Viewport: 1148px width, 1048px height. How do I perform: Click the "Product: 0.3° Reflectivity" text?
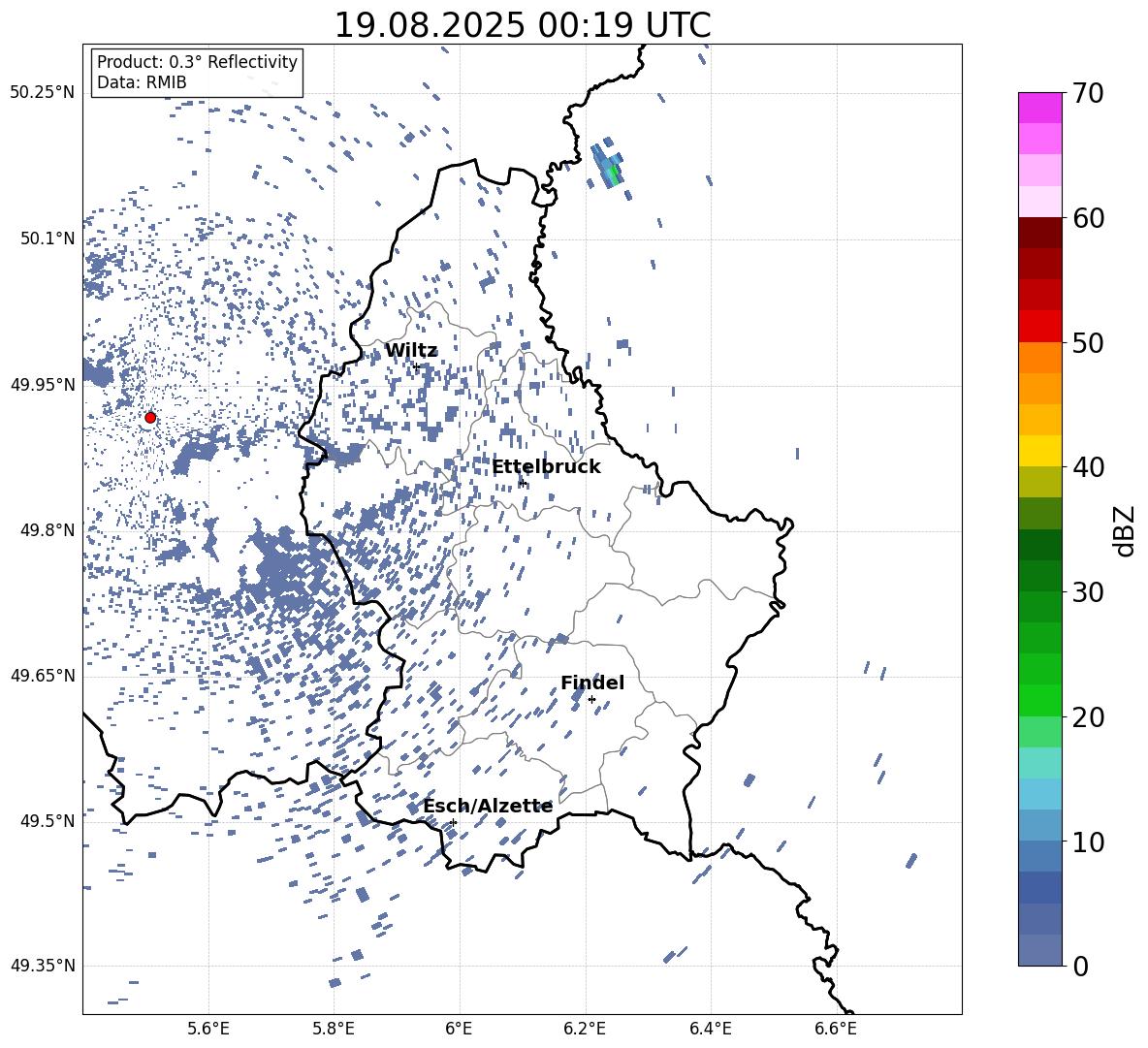point(197,62)
